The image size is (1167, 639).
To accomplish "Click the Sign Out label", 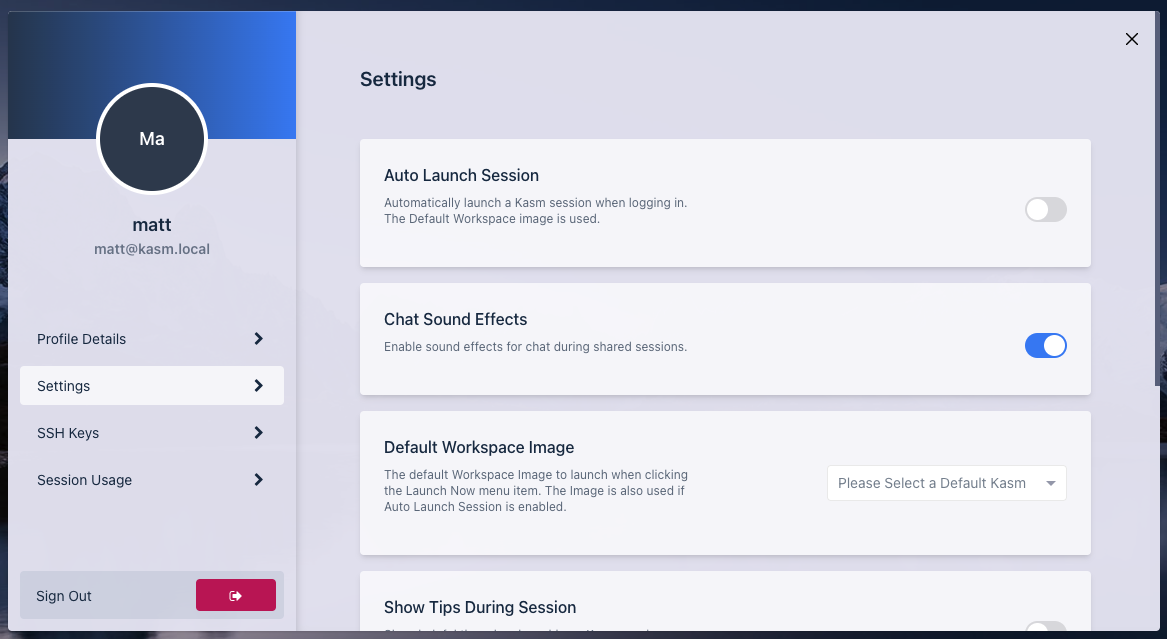I will (64, 596).
